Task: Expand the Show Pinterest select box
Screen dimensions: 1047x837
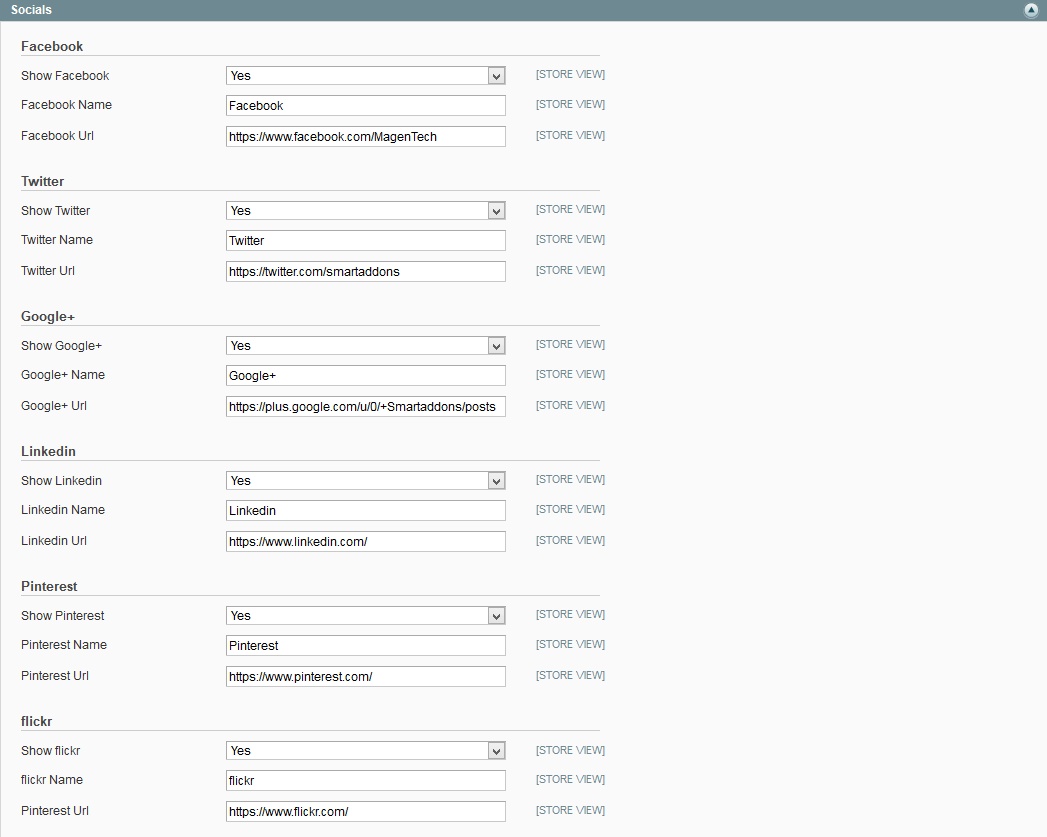Action: click(x=365, y=616)
